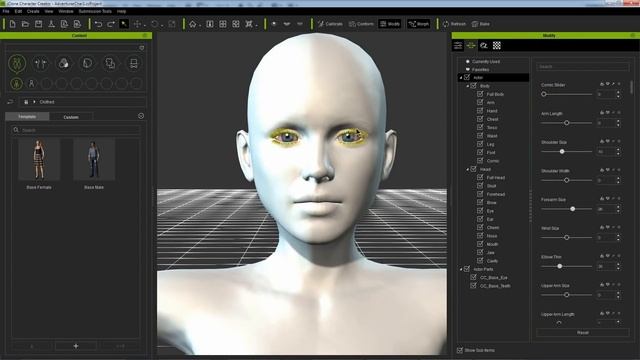
Task: Open the Material tab icon in Modify
Action: coord(484,45)
